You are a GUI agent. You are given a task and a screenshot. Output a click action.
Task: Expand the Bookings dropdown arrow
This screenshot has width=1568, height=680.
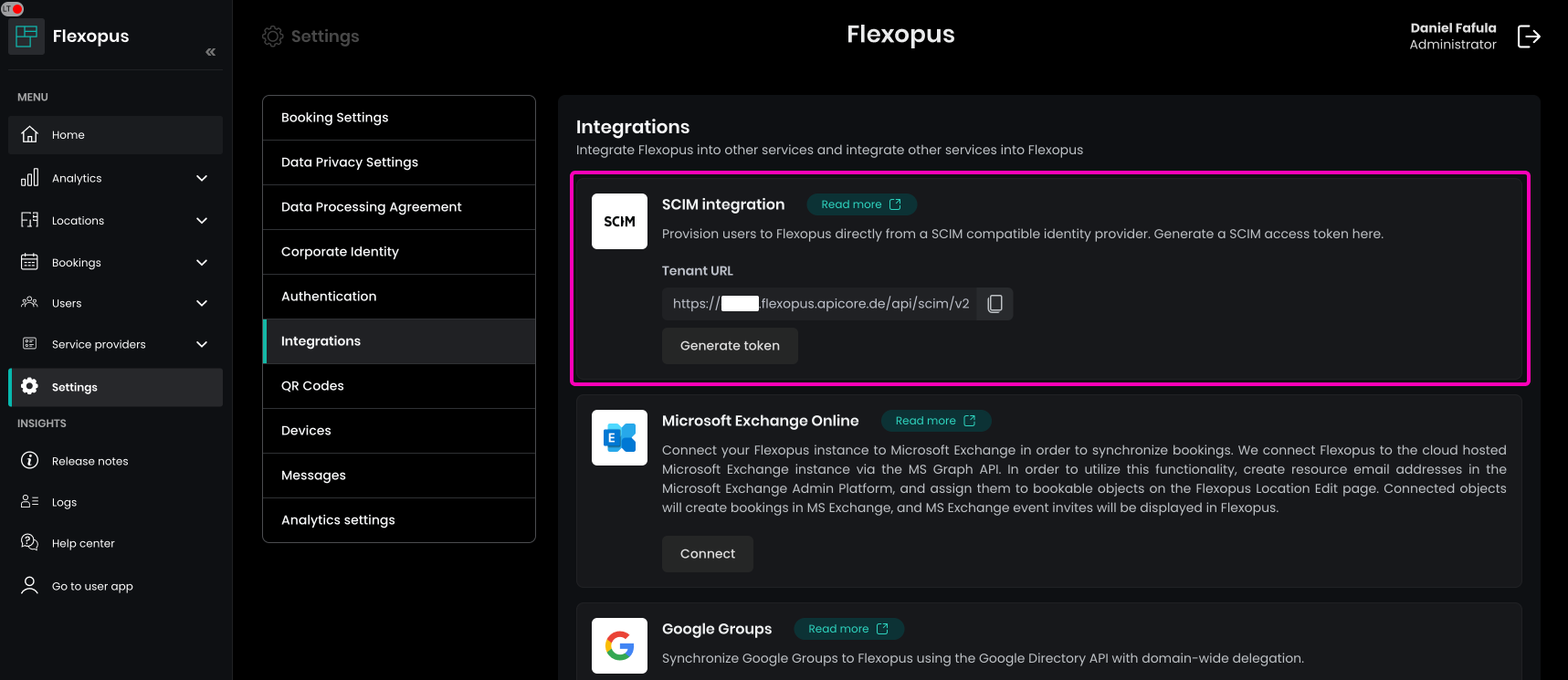tap(202, 263)
